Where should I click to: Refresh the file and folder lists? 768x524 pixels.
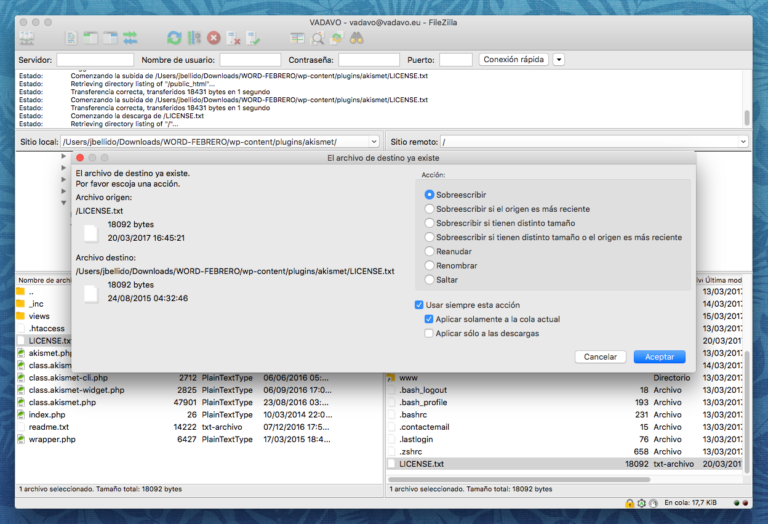point(174,38)
